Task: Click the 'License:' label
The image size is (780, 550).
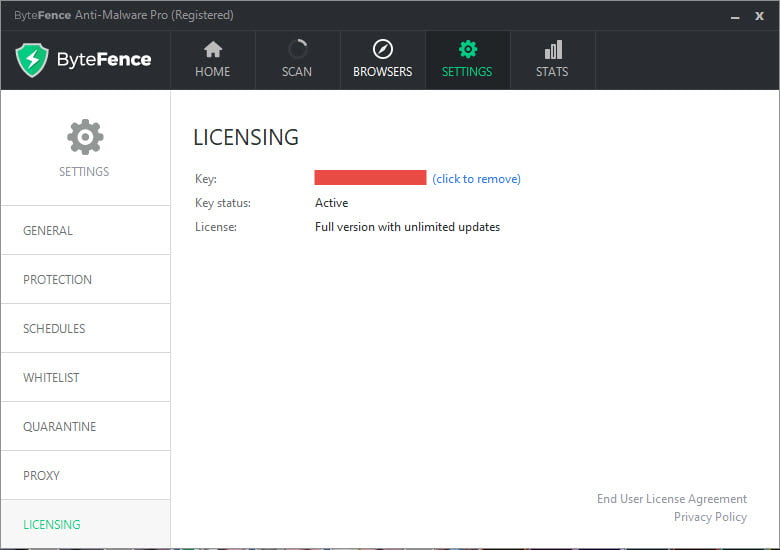Action: [x=216, y=227]
